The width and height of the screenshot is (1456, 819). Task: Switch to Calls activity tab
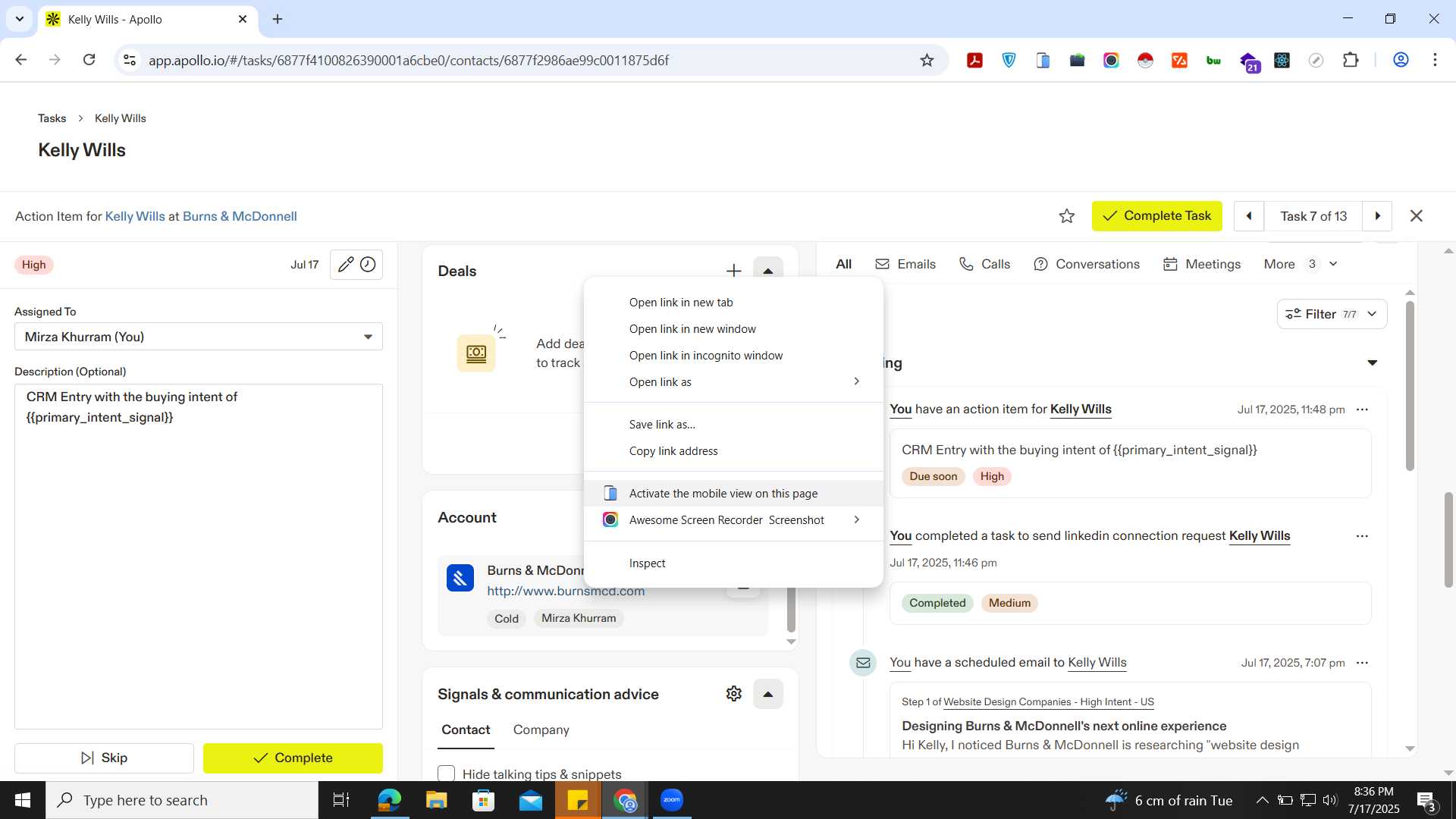[x=984, y=264]
